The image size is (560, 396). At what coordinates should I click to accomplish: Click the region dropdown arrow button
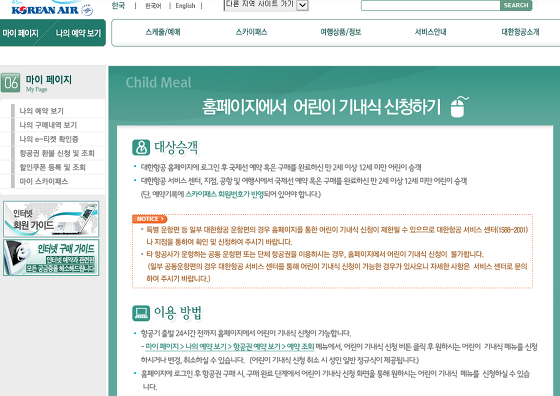click(302, 5)
